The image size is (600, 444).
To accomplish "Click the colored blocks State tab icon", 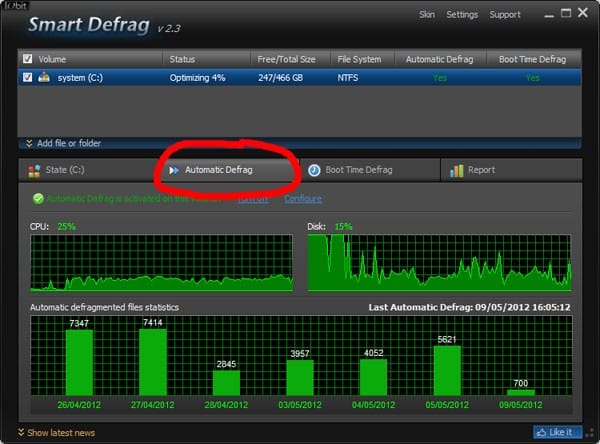I will pyautogui.click(x=34, y=171).
